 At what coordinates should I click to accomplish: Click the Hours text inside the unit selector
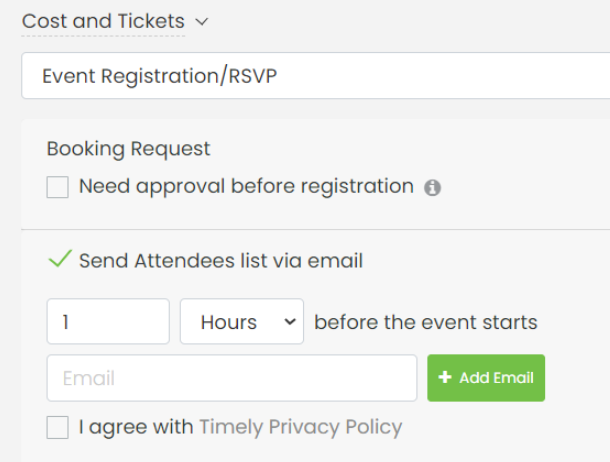pyautogui.click(x=229, y=322)
